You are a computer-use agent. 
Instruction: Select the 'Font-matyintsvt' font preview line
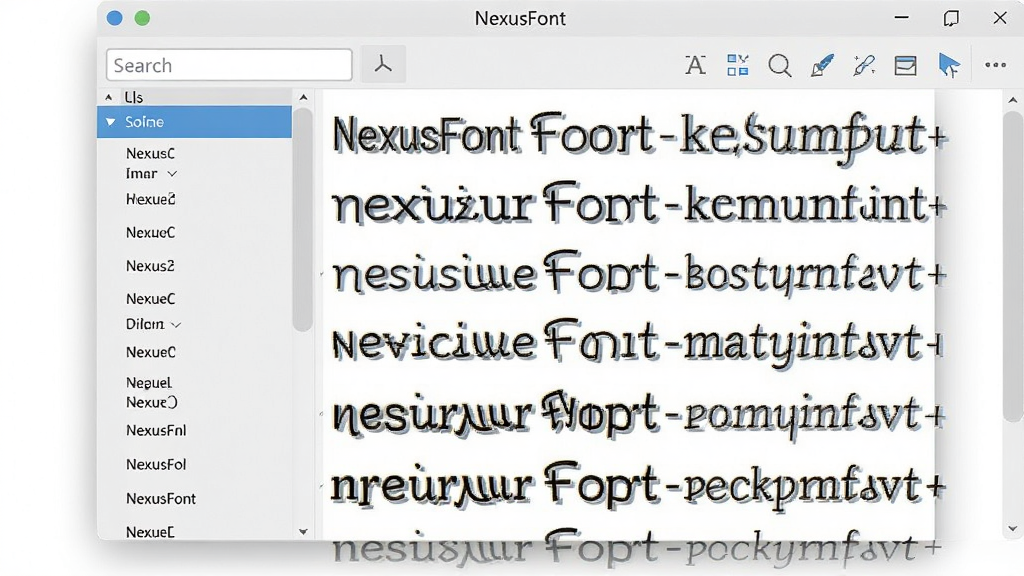click(637, 342)
